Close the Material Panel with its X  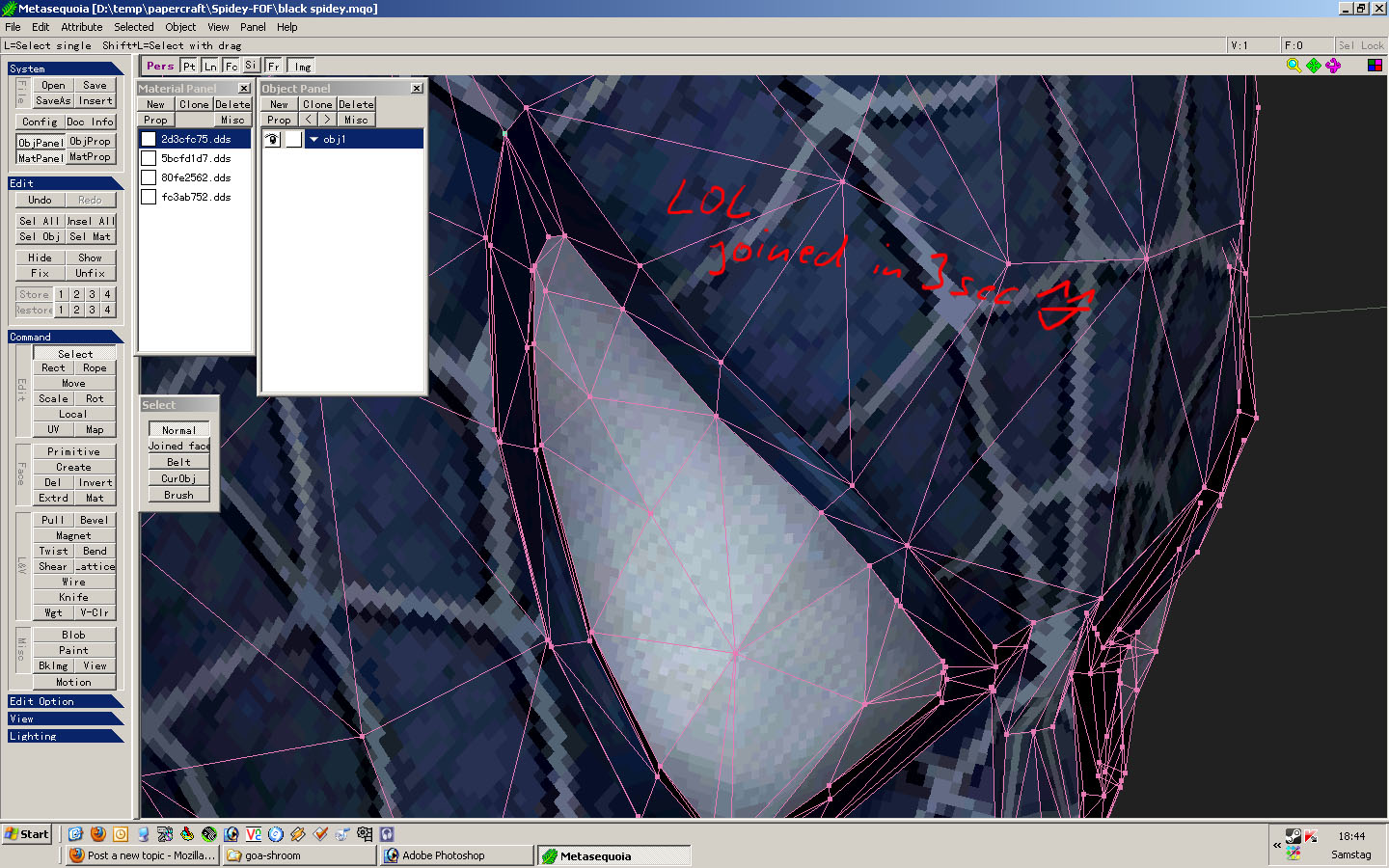coord(244,89)
